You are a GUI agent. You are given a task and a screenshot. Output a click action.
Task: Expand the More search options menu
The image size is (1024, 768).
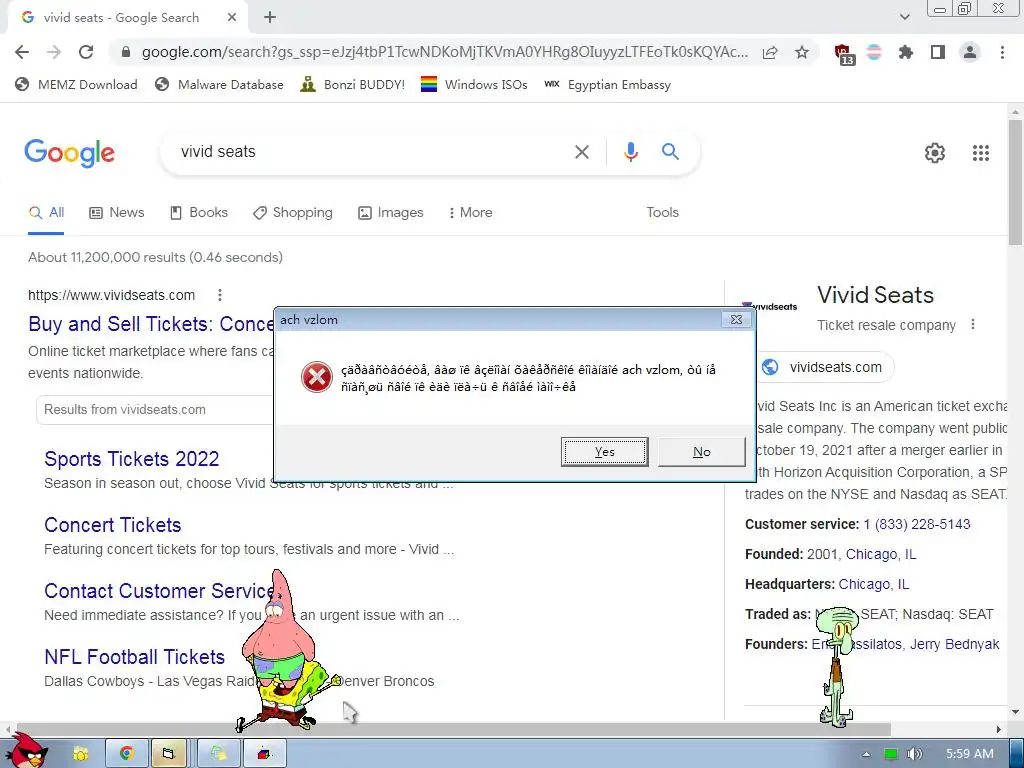tap(470, 213)
